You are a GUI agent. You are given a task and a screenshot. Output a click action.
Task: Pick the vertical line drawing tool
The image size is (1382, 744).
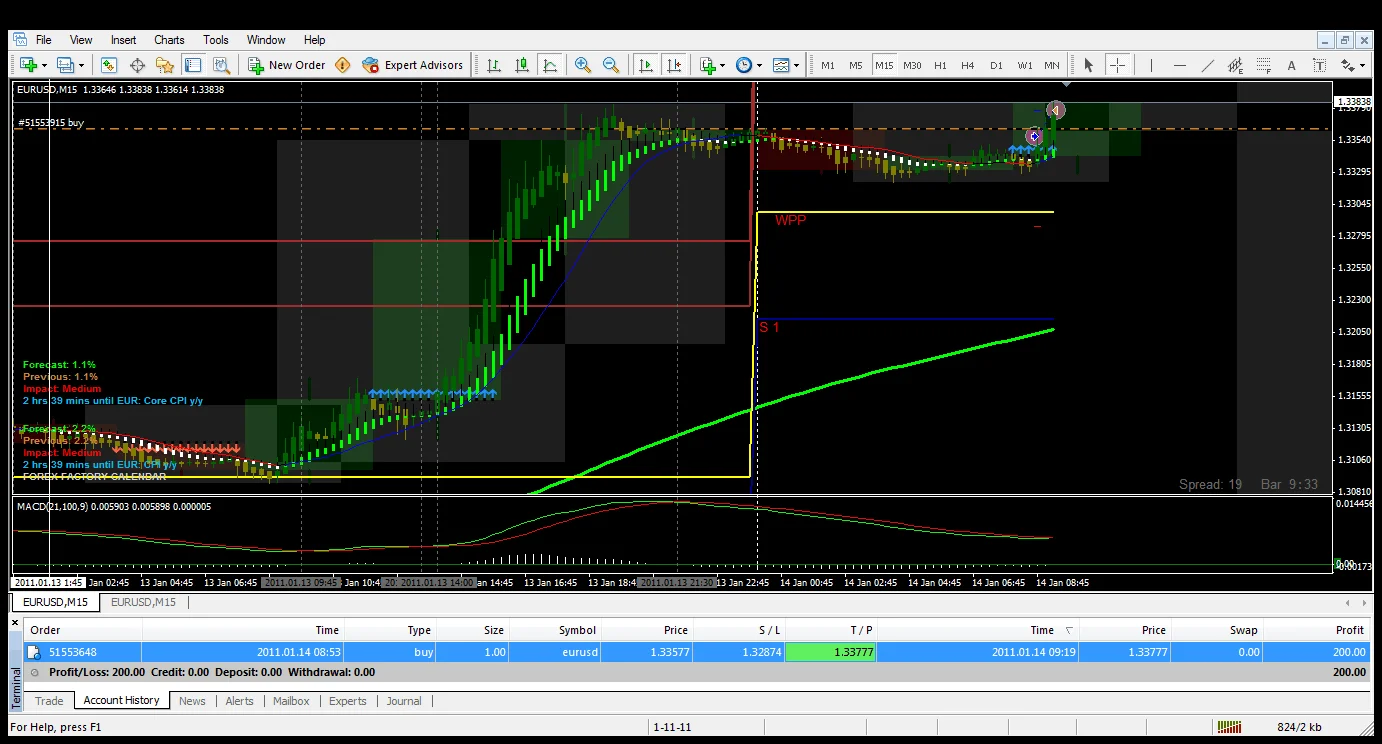click(x=1151, y=65)
